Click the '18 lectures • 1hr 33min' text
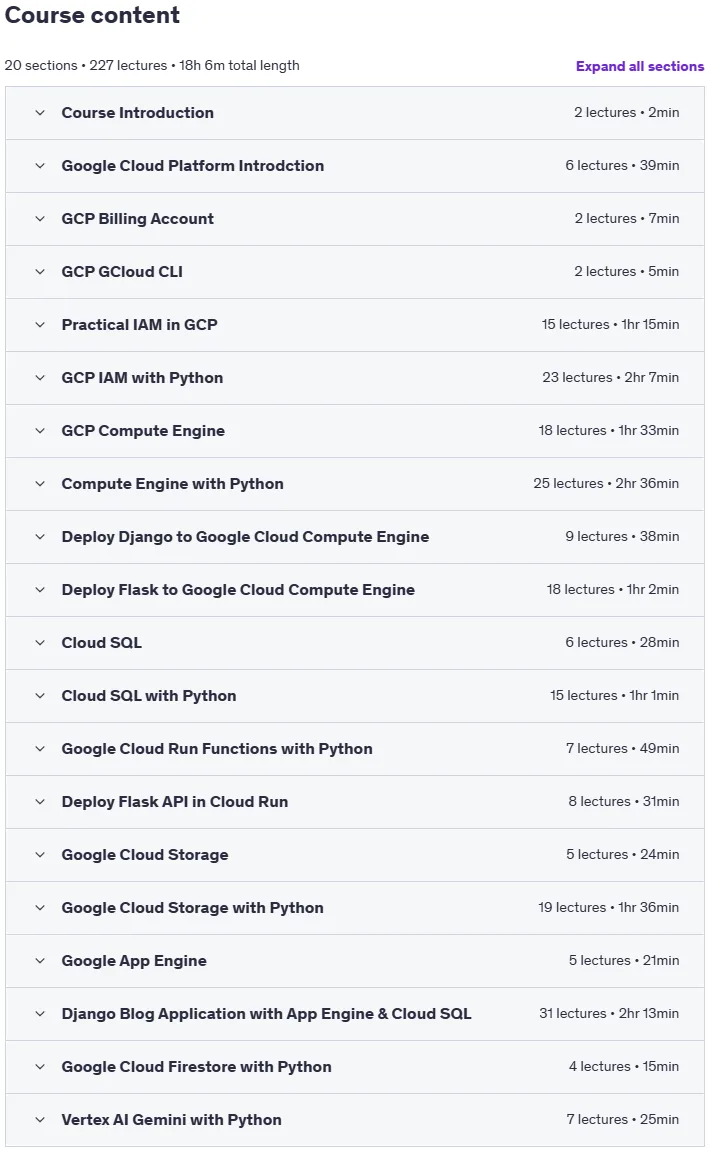The height and width of the screenshot is (1149, 710). pos(609,431)
